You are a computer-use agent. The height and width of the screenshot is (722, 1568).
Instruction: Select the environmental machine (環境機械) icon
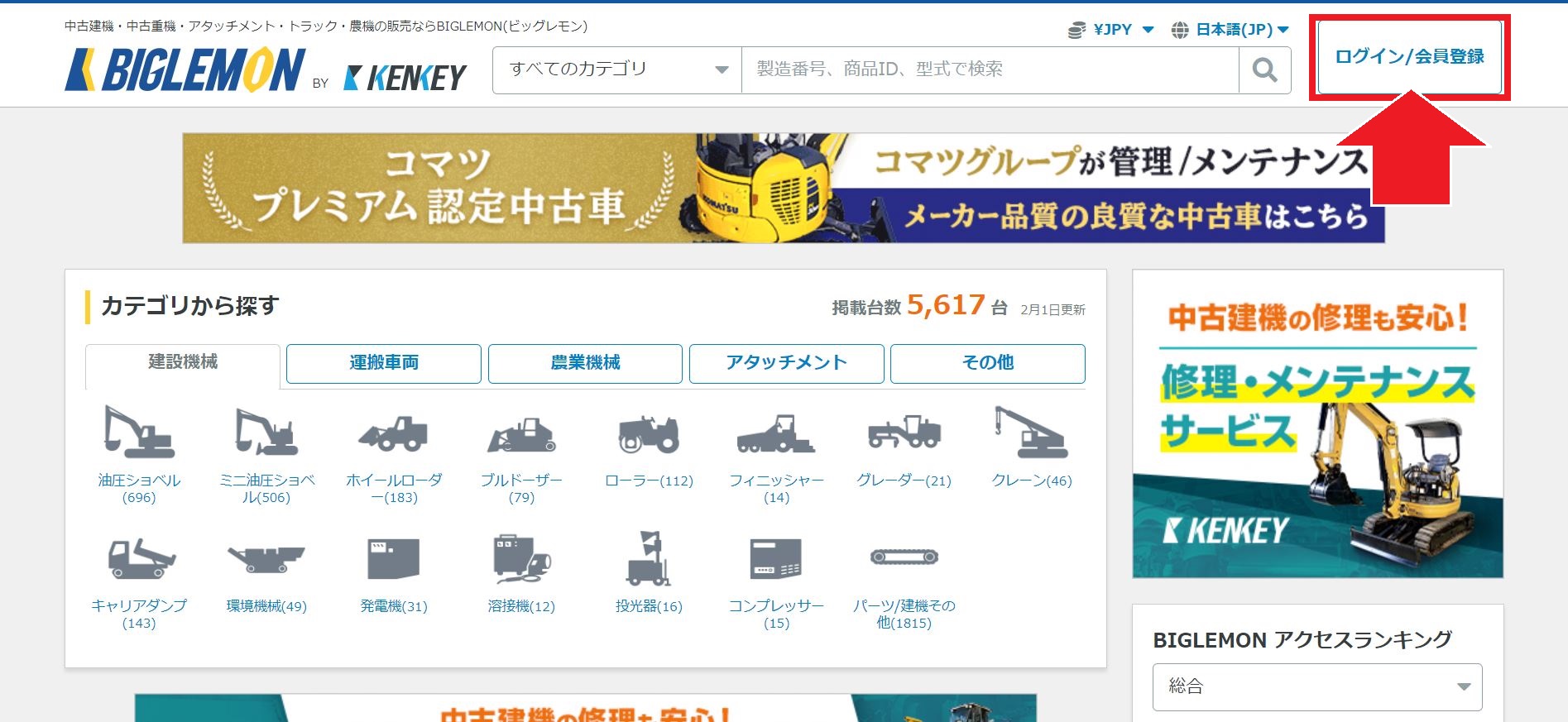pyautogui.click(x=266, y=559)
